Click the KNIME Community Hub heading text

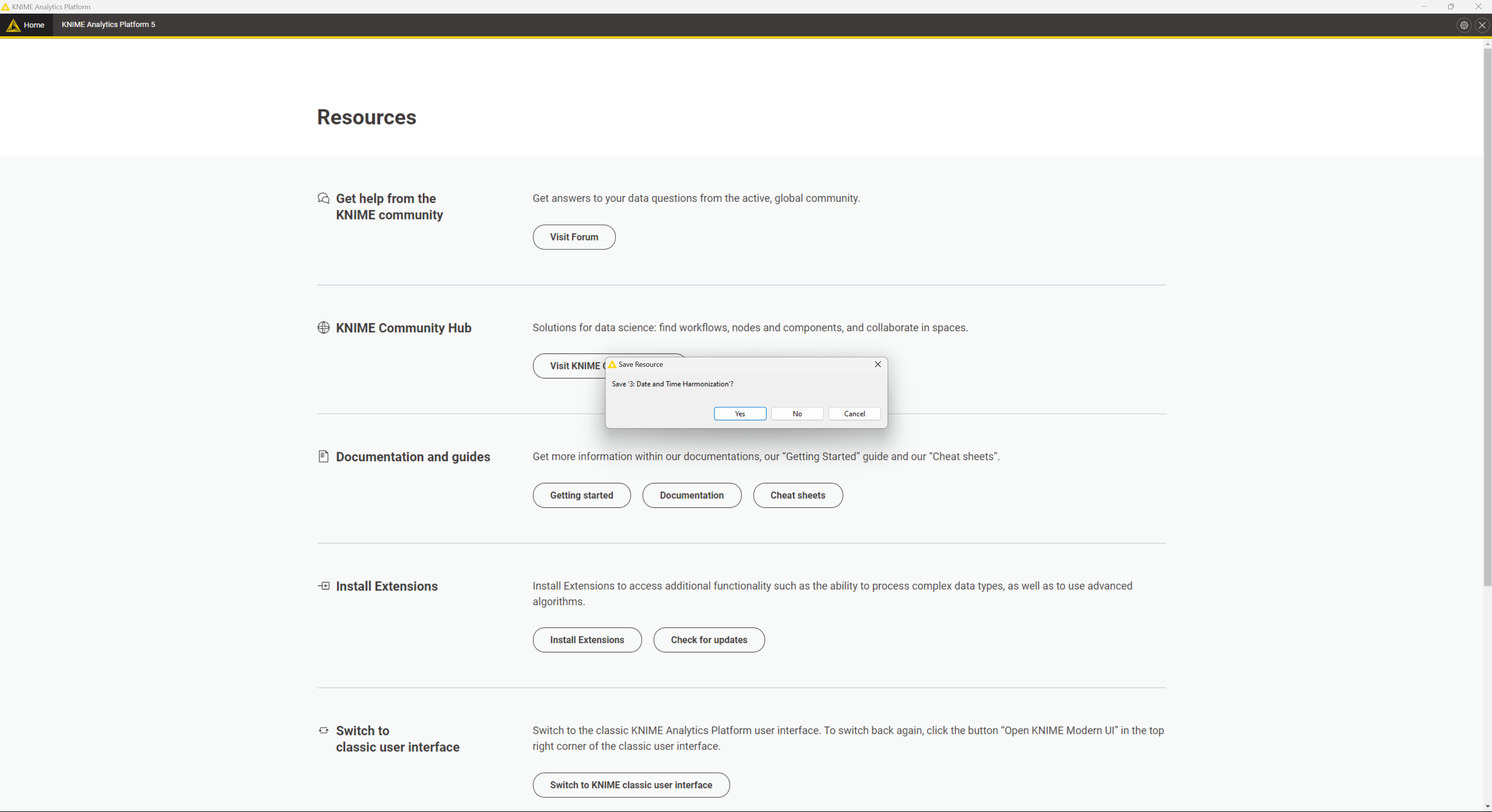coord(403,328)
